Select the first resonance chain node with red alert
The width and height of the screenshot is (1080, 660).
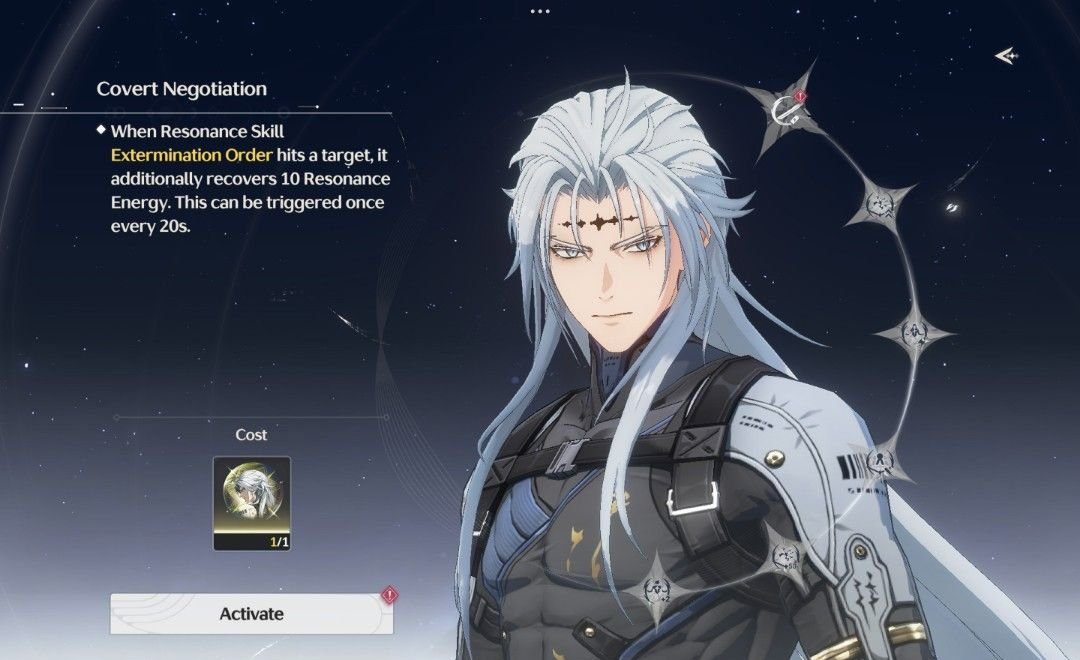point(786,110)
